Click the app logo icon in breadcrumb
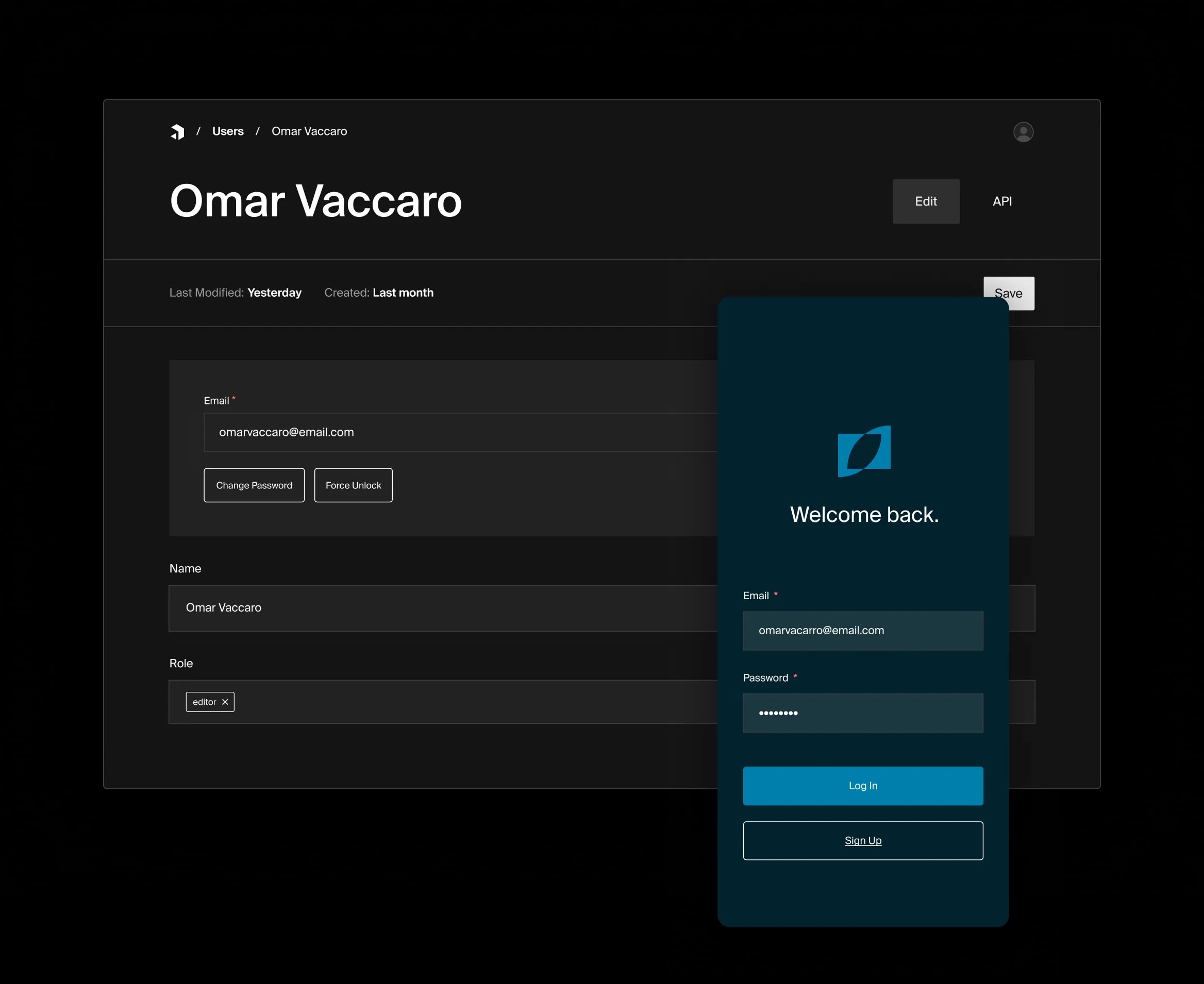This screenshot has height=984, width=1204. click(x=177, y=131)
